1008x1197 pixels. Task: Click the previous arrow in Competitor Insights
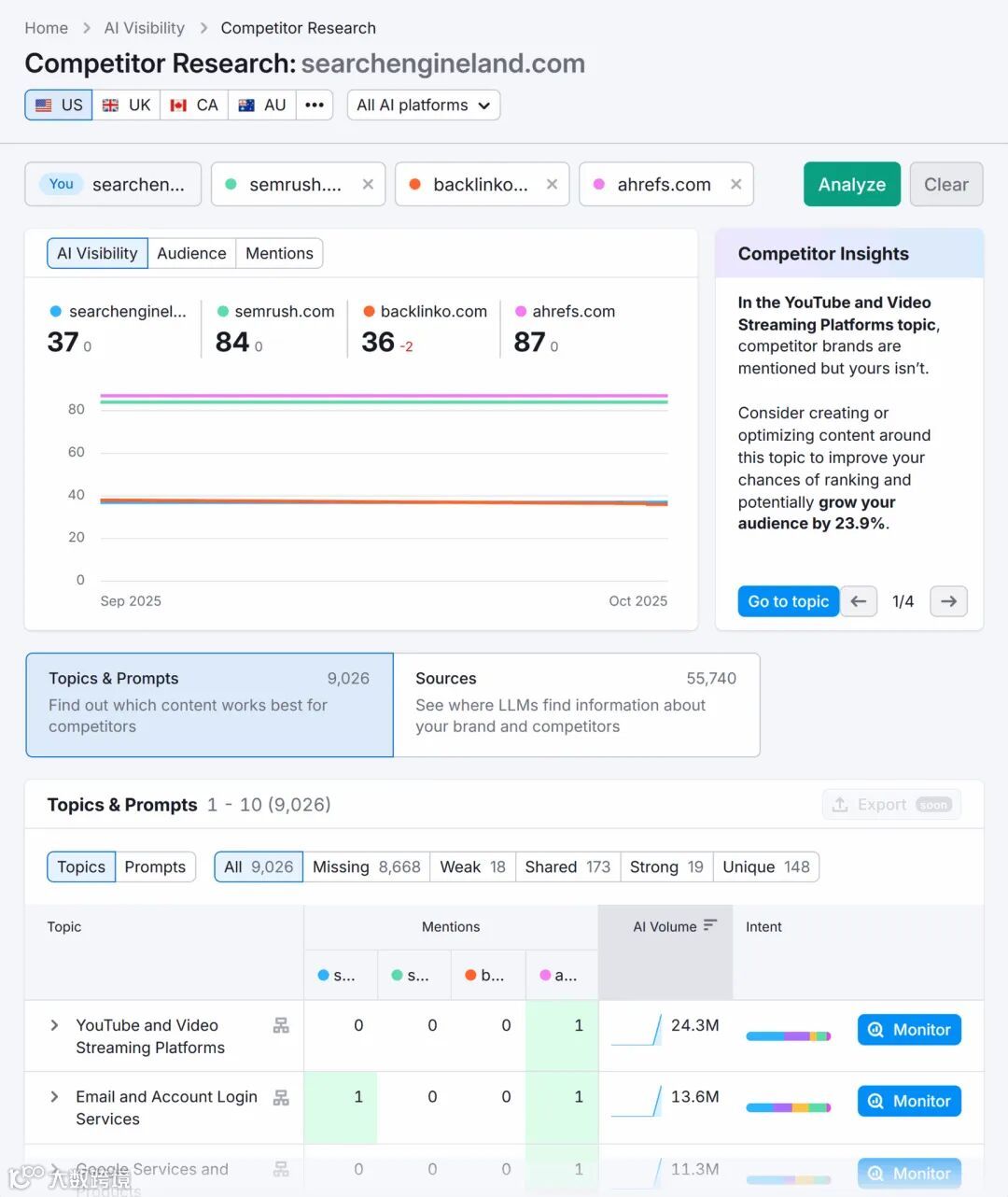pos(858,601)
